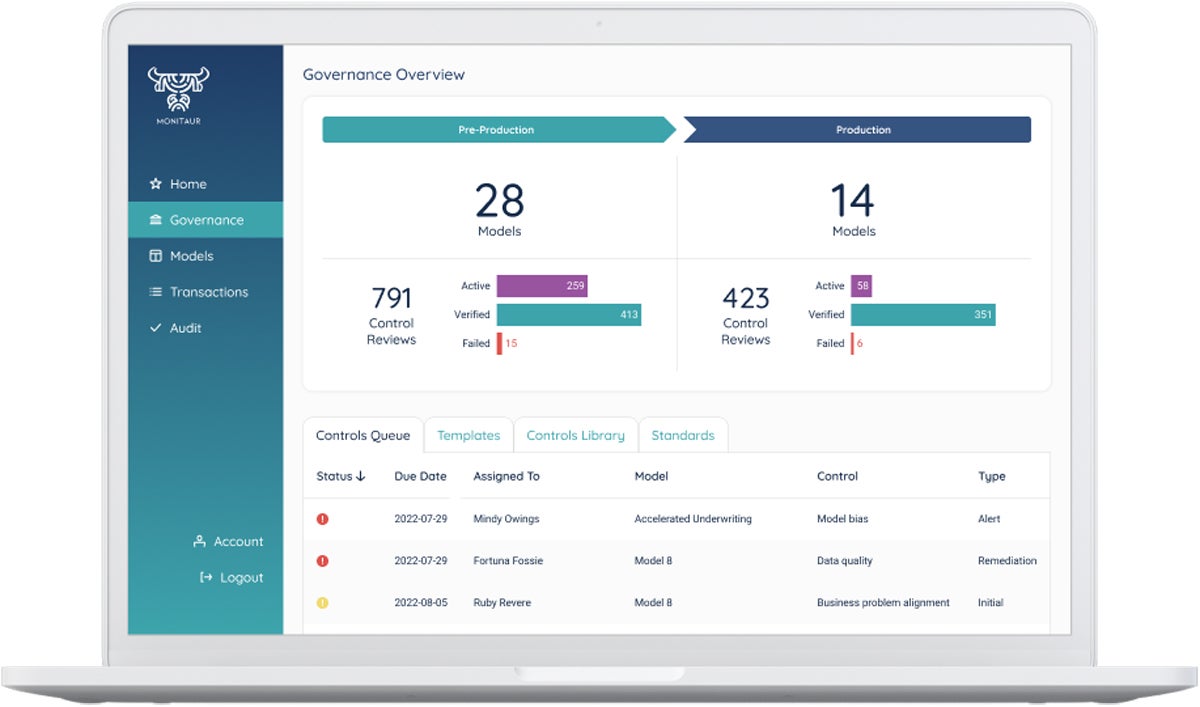Click Ruby Revere in the table
1200x707 pixels.
coord(502,603)
